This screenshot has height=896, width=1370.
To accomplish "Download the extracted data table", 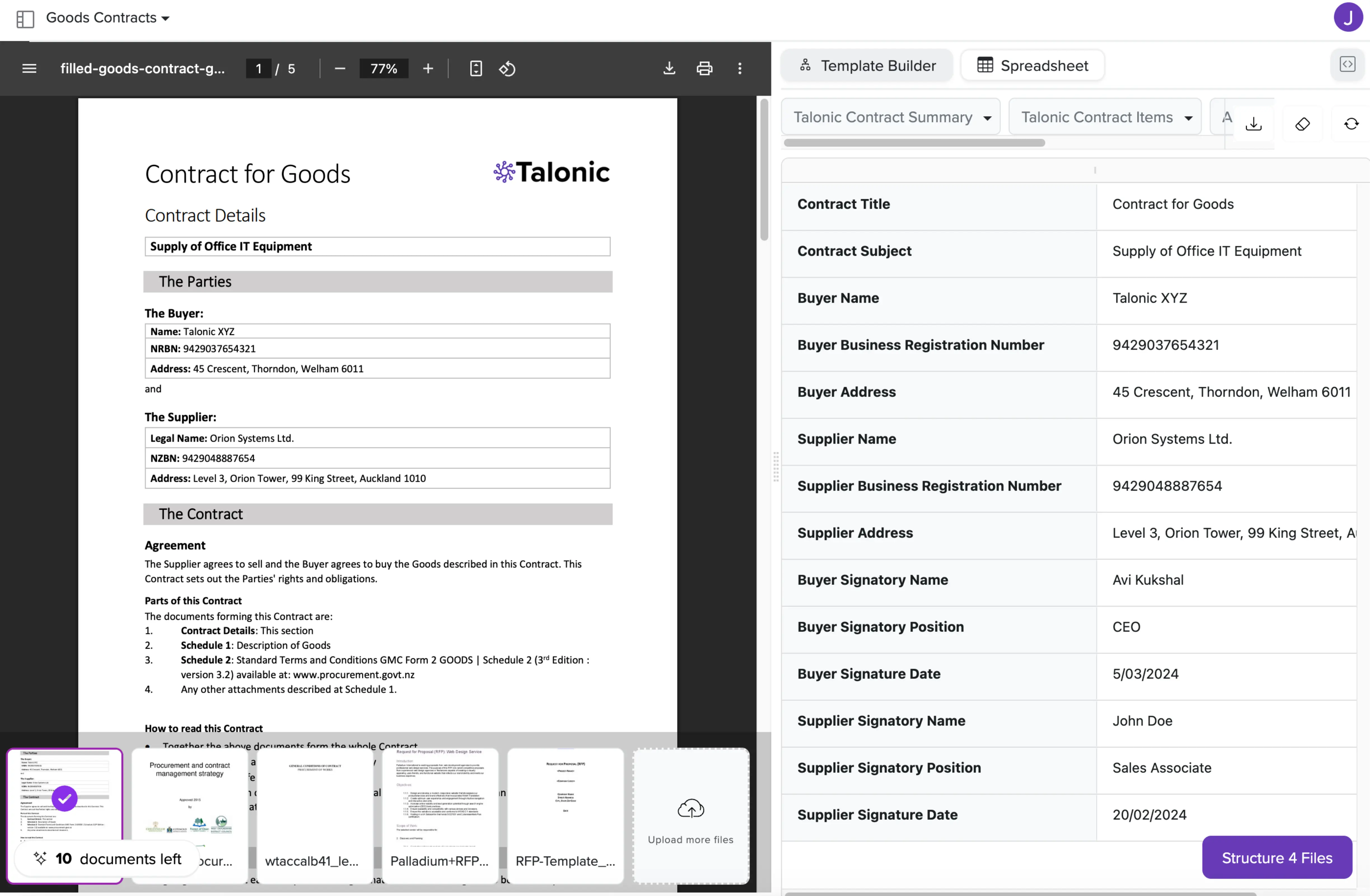I will [1254, 124].
